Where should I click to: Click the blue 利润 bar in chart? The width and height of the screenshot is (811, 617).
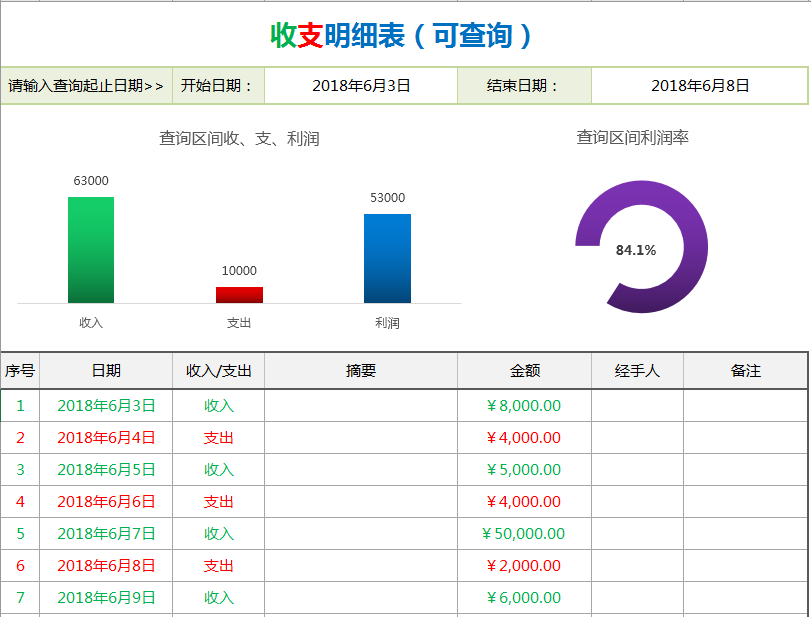tap(387, 259)
